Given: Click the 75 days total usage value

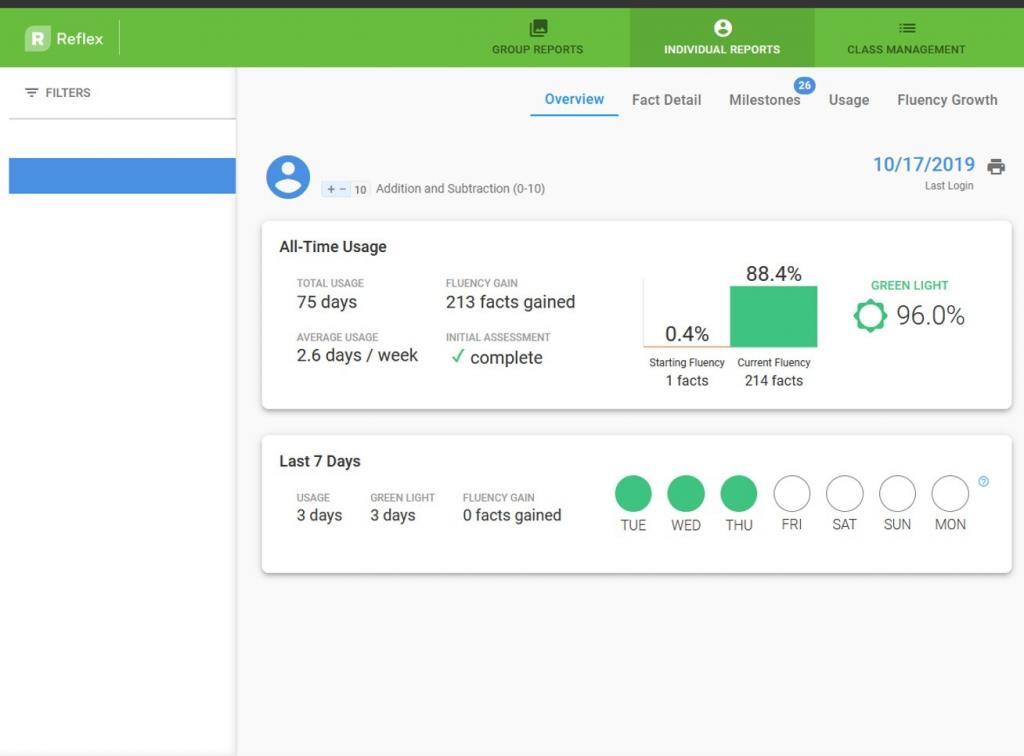Looking at the screenshot, I should [327, 302].
